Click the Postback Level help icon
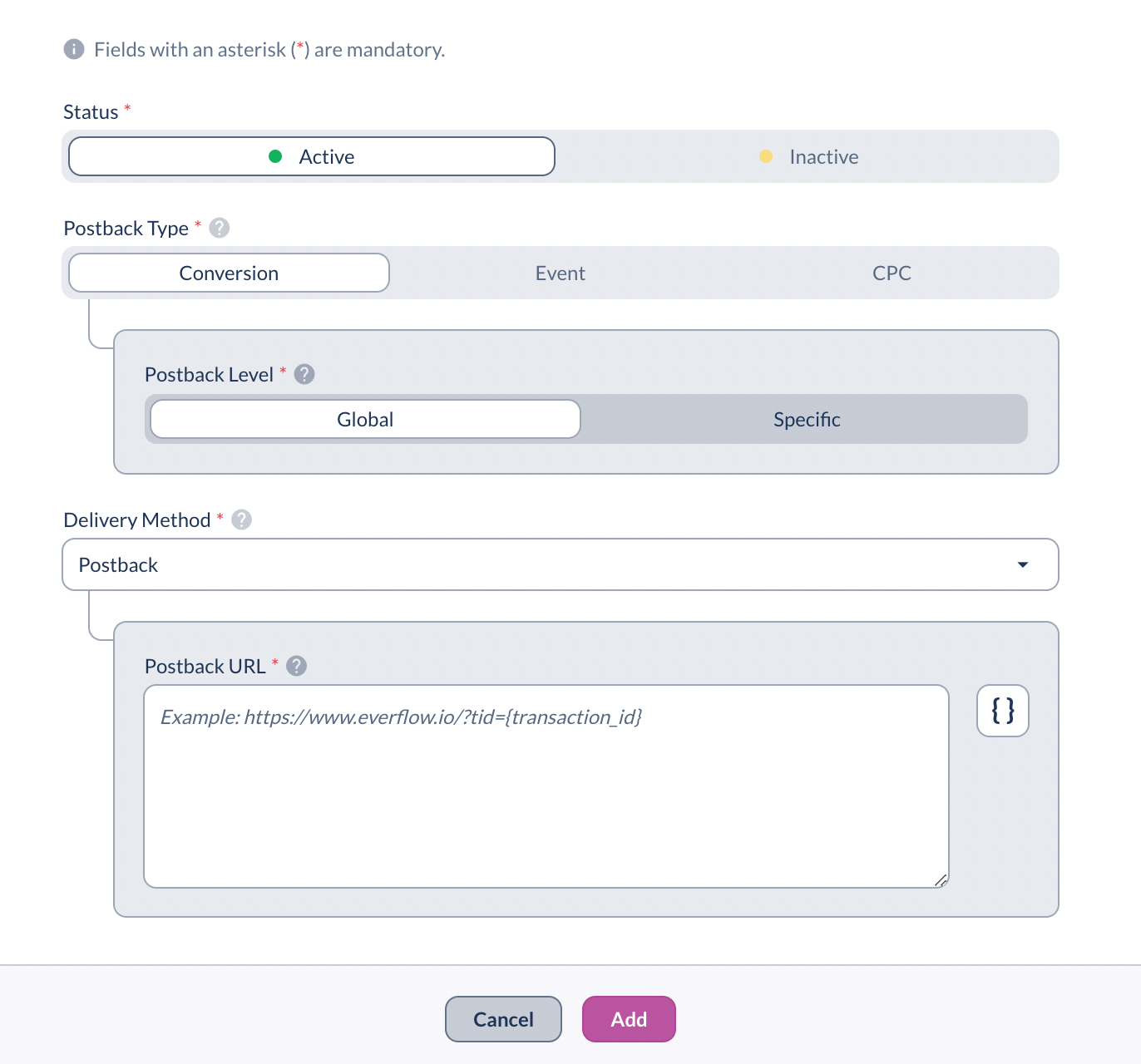 click(x=304, y=374)
